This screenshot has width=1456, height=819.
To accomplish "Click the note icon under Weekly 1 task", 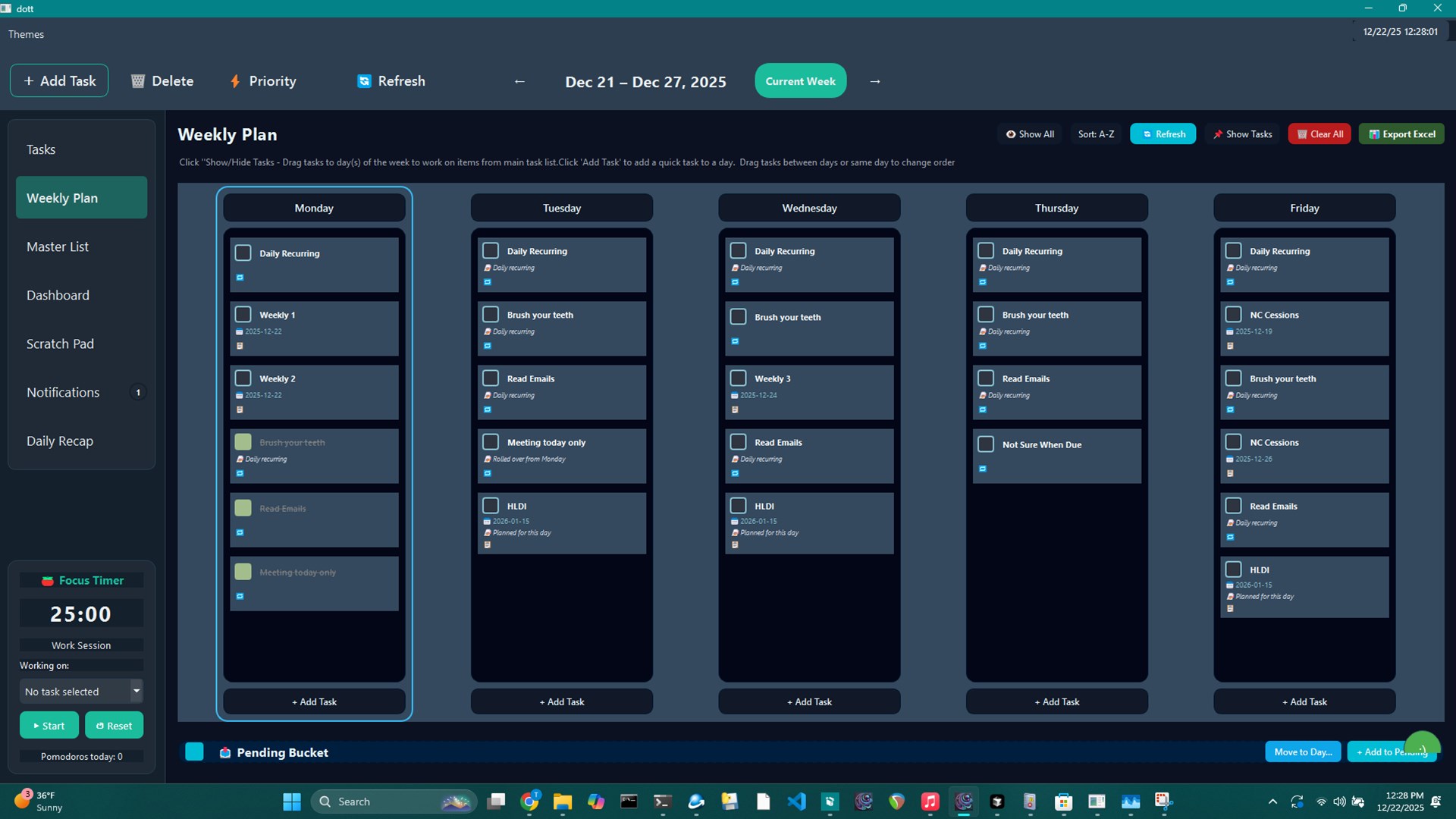I will point(240,346).
